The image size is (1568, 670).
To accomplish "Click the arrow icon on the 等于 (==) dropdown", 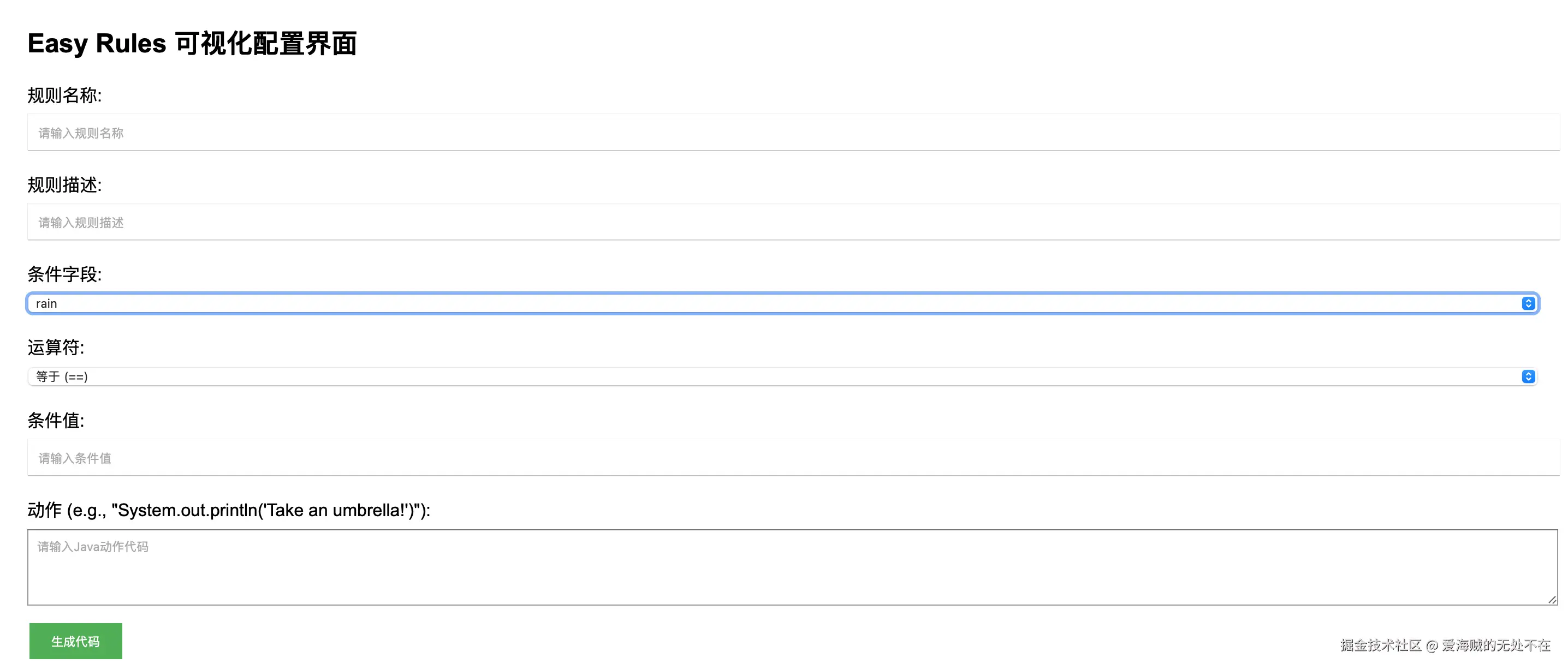I will [x=1528, y=376].
